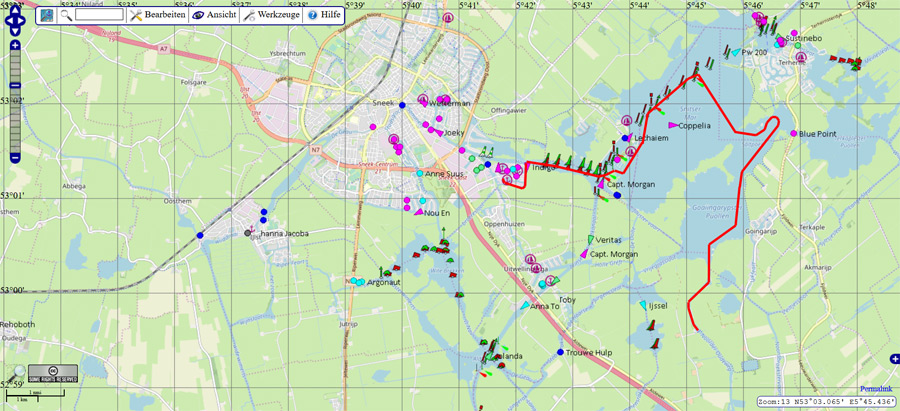The width and height of the screenshot is (900, 411).
Task: Select the Blue Point ship marker
Action: click(793, 133)
